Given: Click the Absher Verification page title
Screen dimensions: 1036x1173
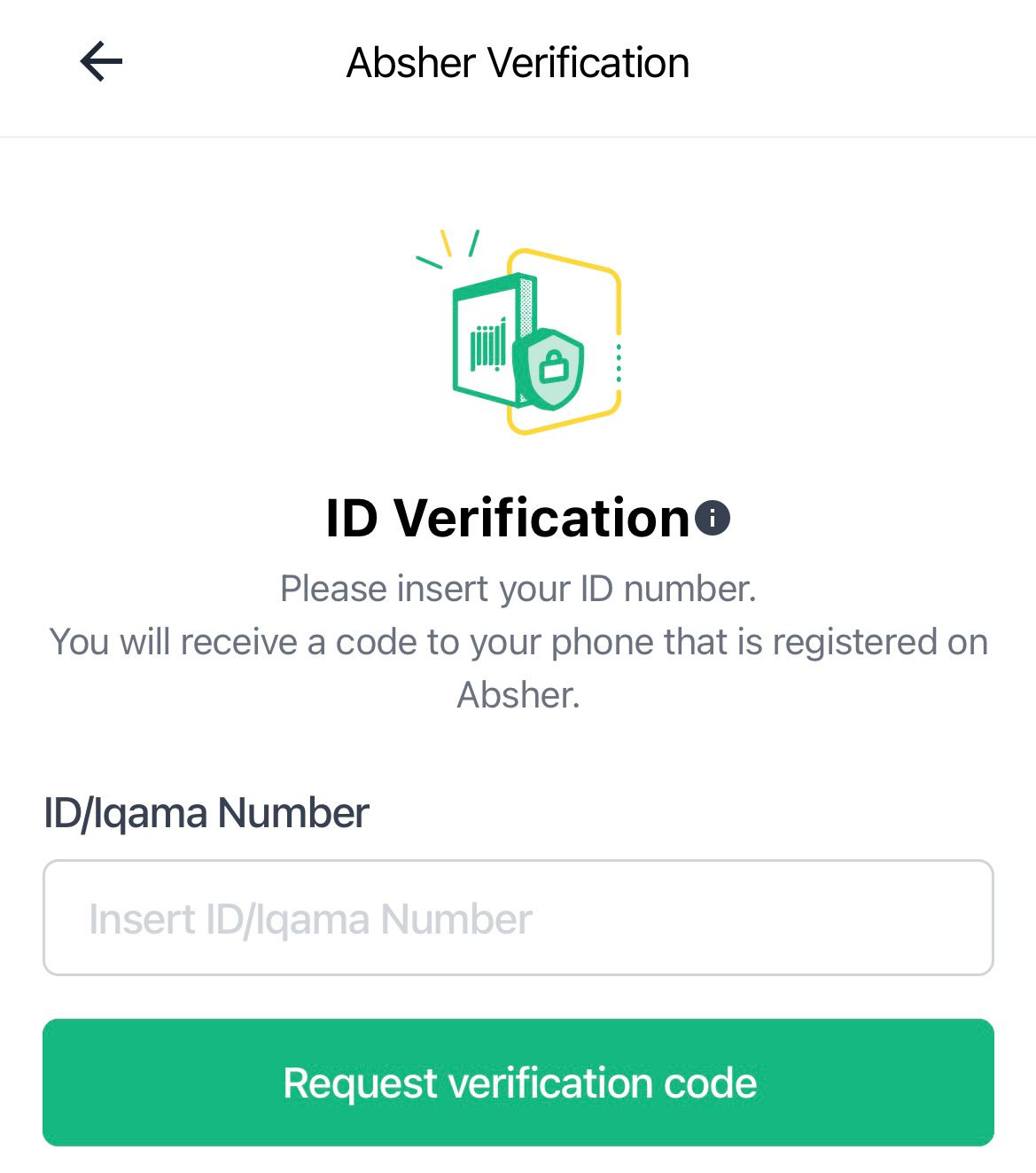Looking at the screenshot, I should 518,63.
